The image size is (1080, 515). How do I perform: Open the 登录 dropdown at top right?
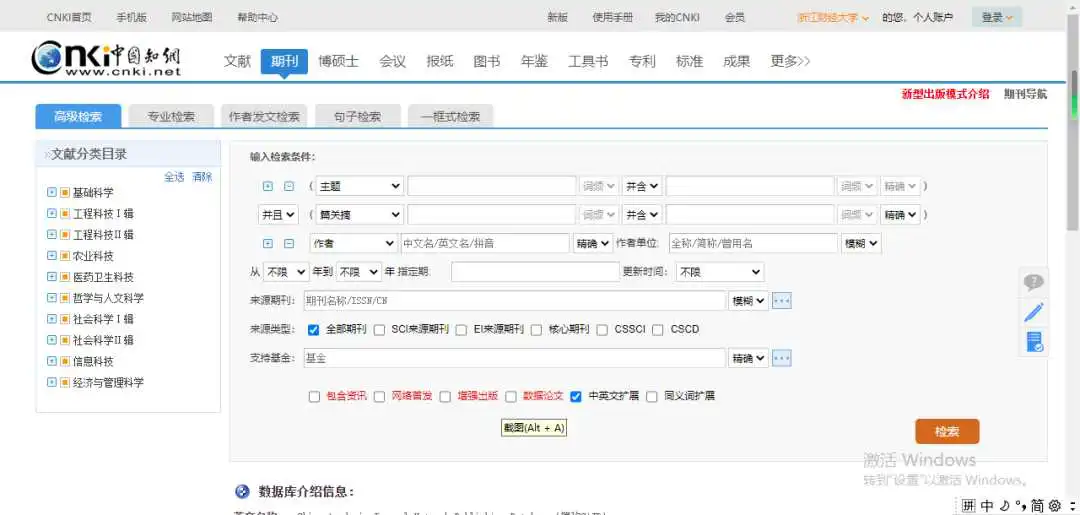pos(997,17)
